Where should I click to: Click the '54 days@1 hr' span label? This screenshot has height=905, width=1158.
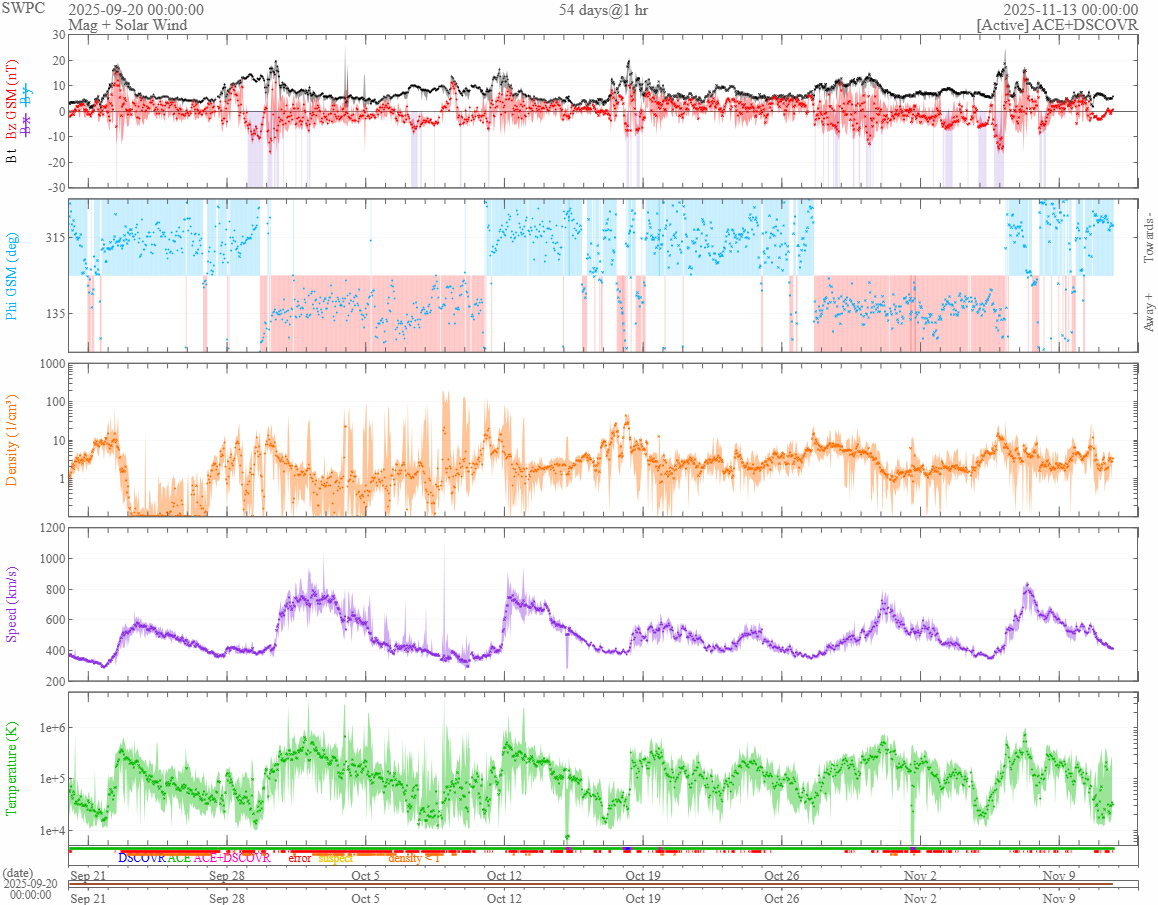tap(603, 10)
